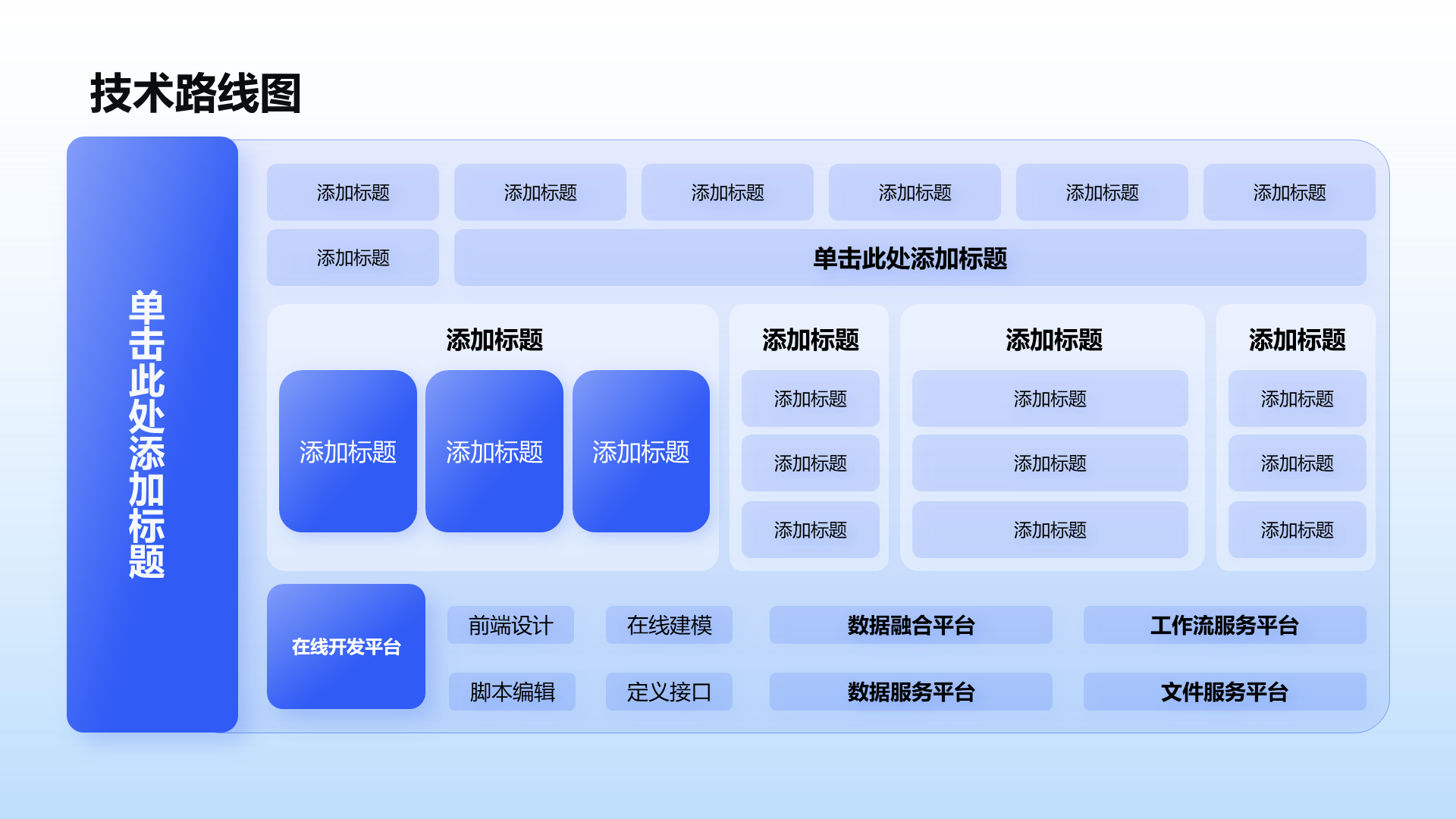Select the 定义接口 box
The height and width of the screenshot is (819, 1456).
coord(669,692)
